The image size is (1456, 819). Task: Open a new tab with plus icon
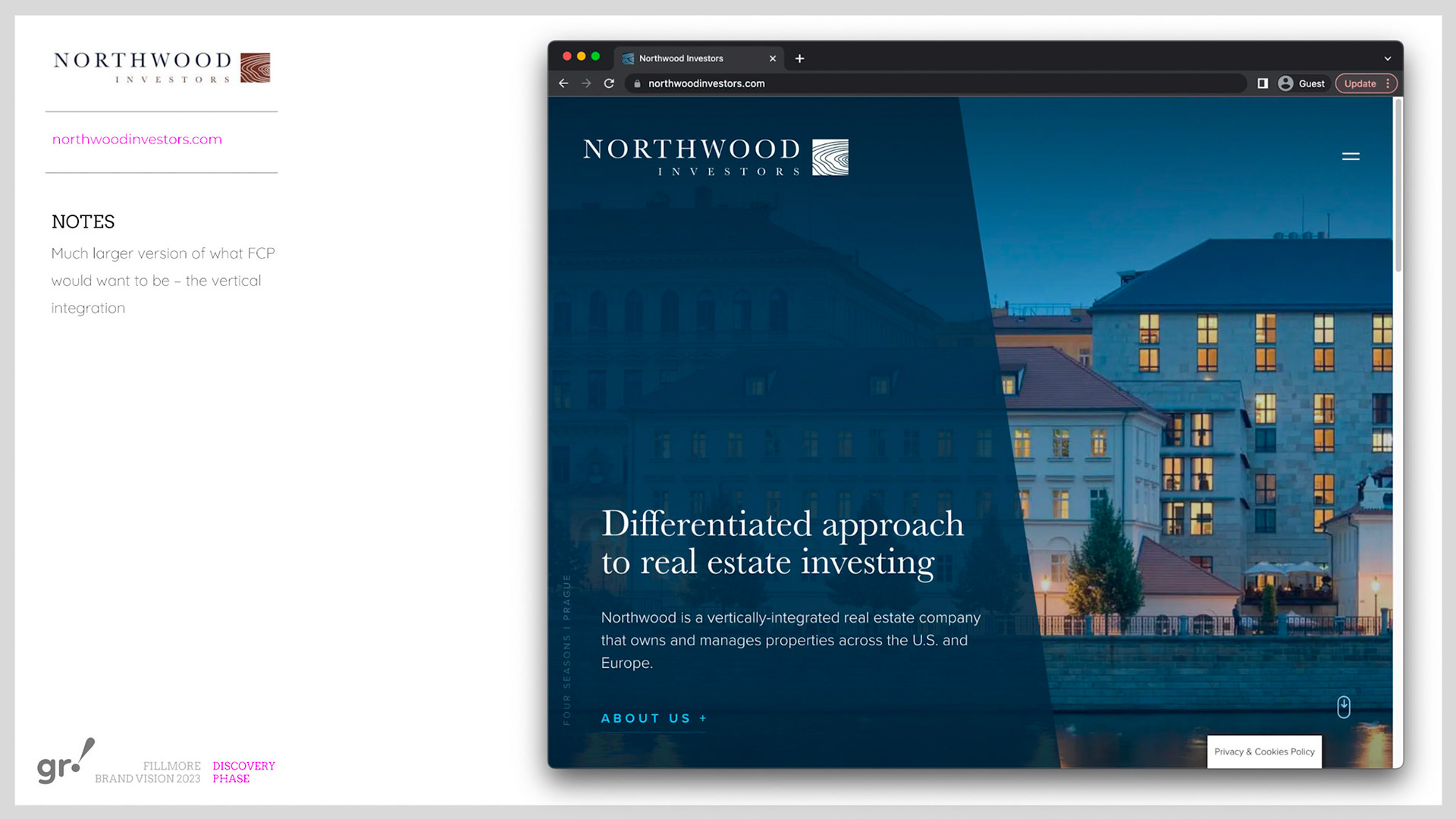coord(799,58)
